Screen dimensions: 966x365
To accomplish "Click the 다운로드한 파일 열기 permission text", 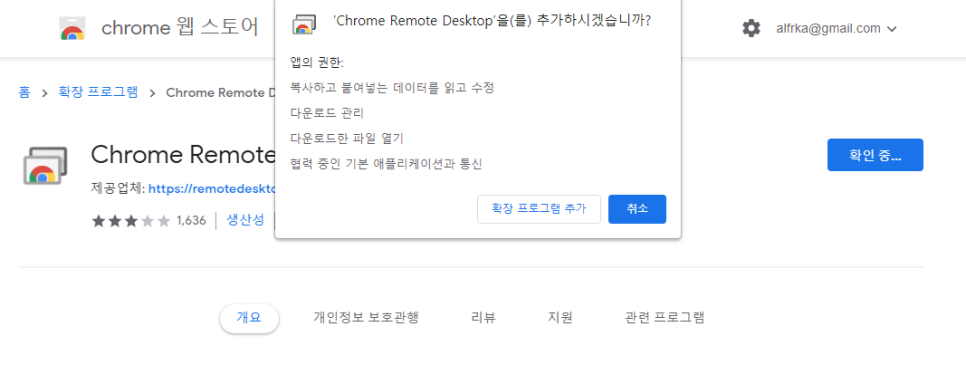I will coord(347,138).
